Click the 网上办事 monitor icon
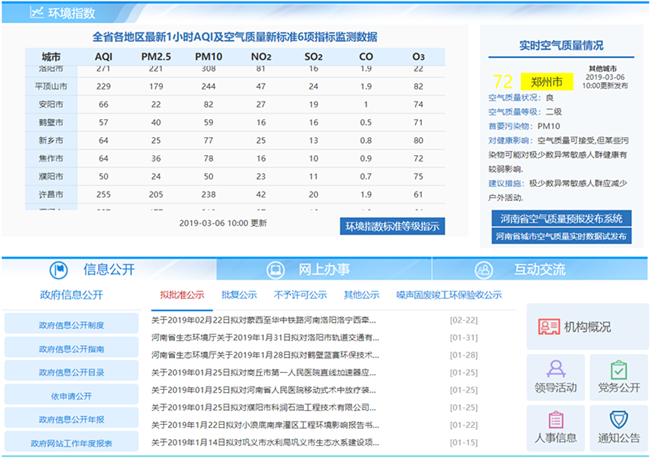 274,270
